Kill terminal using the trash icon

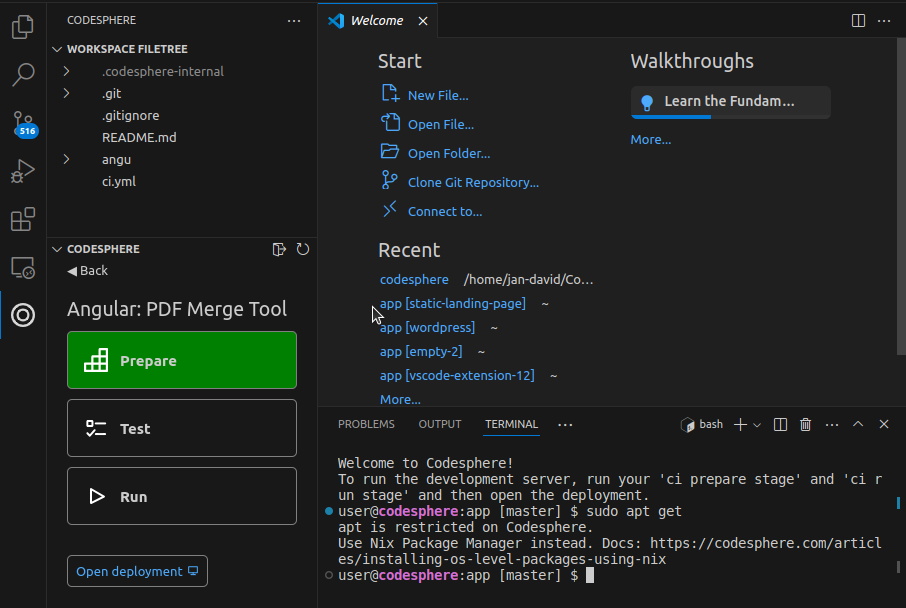[x=805, y=425]
